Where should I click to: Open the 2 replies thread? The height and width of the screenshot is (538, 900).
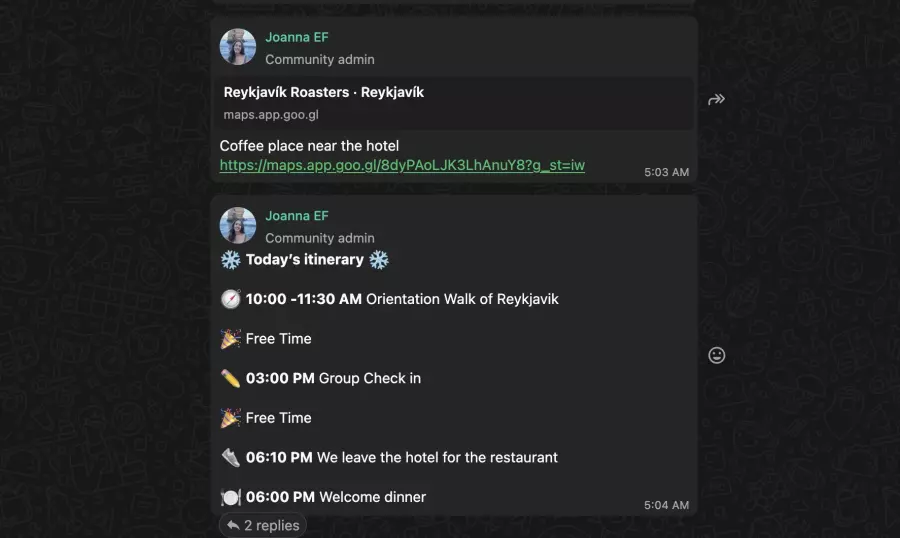click(263, 525)
